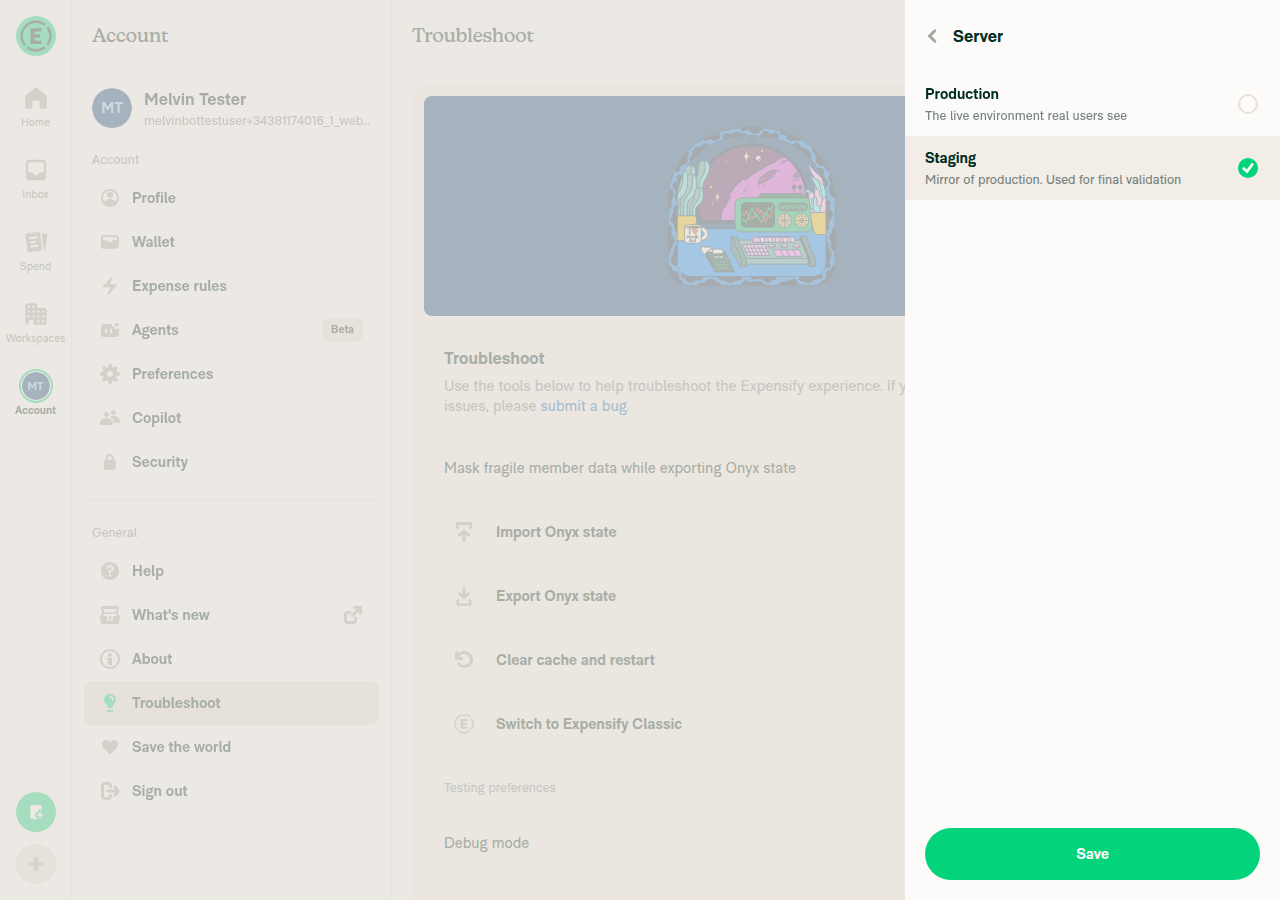Image resolution: width=1280 pixels, height=900 pixels.
Task: Click the Mask fragile member data label
Action: [x=620, y=468]
